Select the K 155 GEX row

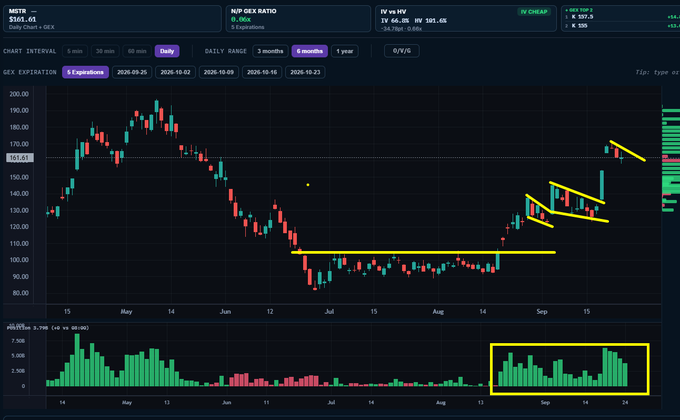(622, 26)
